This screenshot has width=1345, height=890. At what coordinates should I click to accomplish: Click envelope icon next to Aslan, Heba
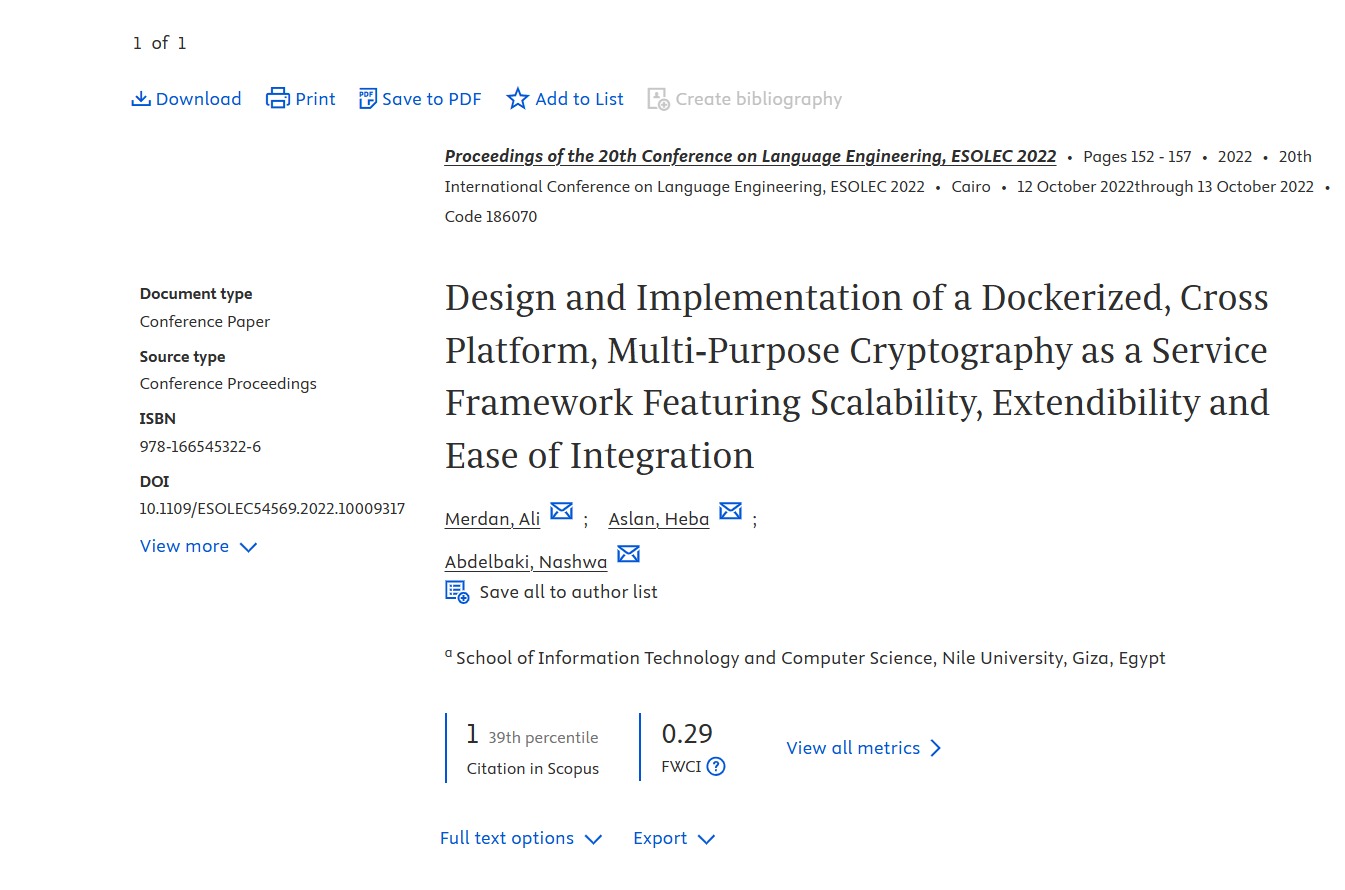coord(731,512)
